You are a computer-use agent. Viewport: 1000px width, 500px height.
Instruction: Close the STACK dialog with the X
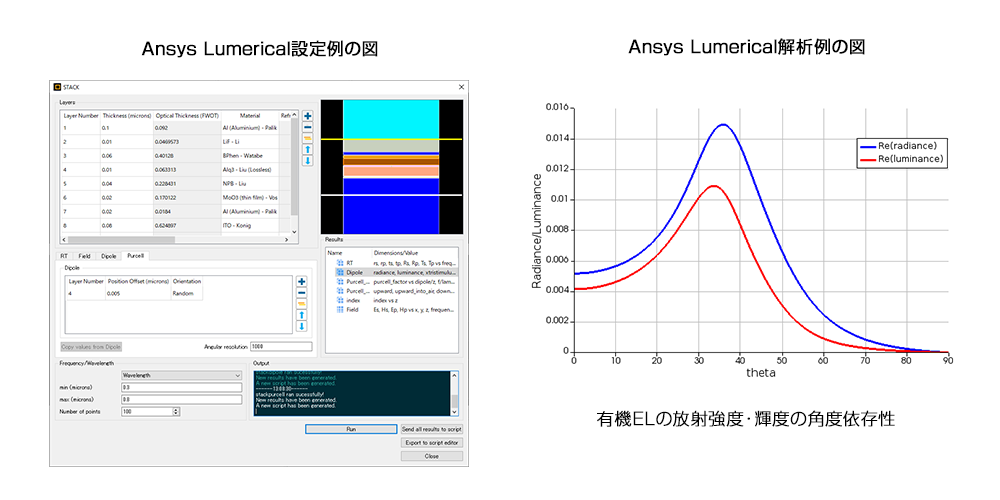[461, 87]
